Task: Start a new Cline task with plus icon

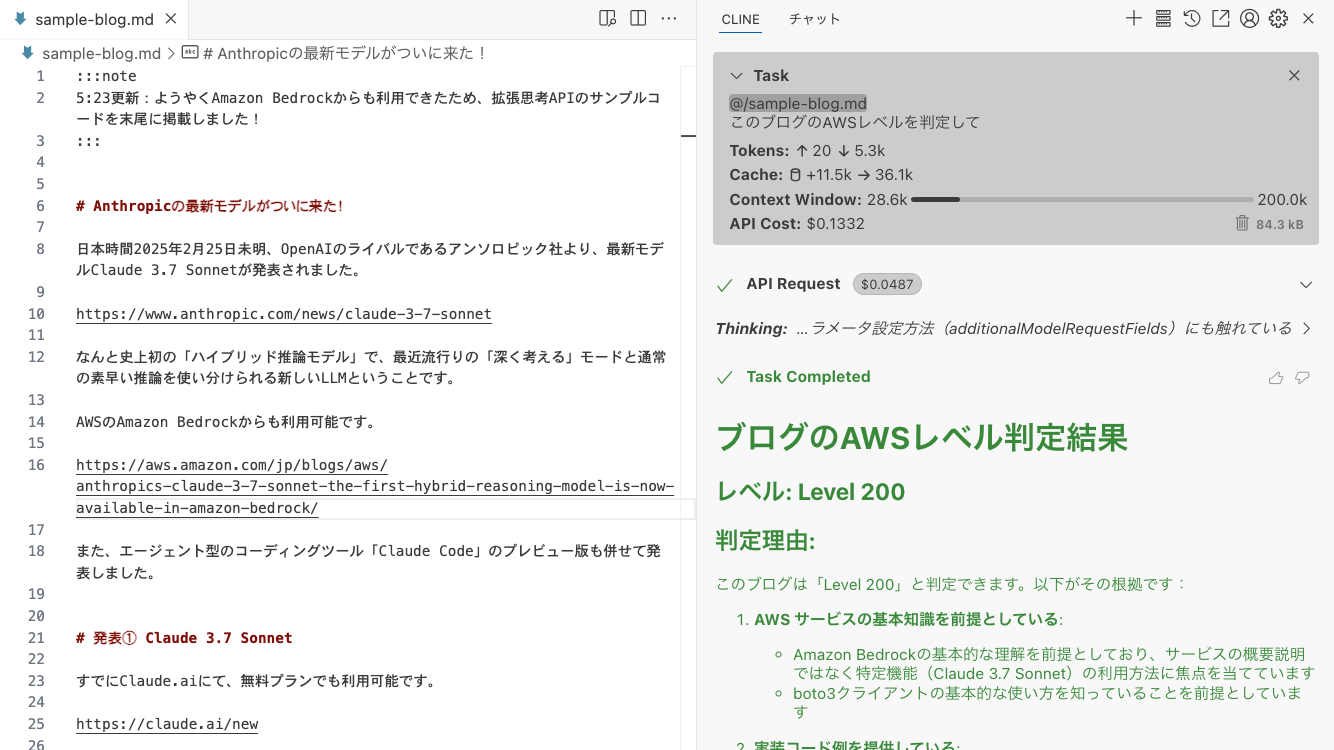Action: click(1134, 18)
